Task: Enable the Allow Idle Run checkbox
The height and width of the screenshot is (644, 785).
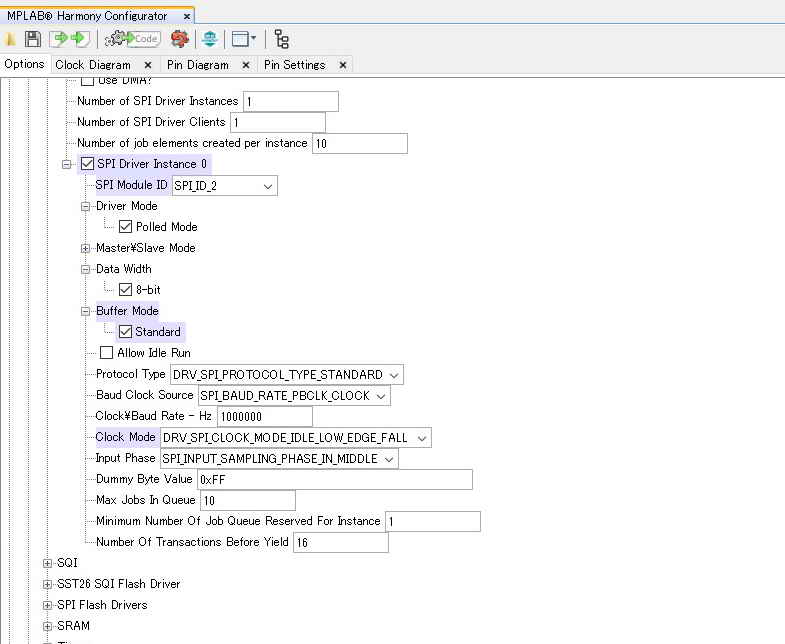Action: (x=106, y=353)
